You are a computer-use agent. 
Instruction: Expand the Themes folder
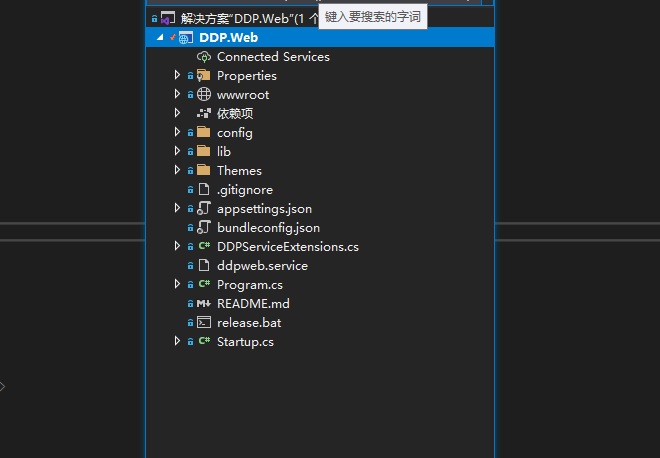(x=178, y=171)
